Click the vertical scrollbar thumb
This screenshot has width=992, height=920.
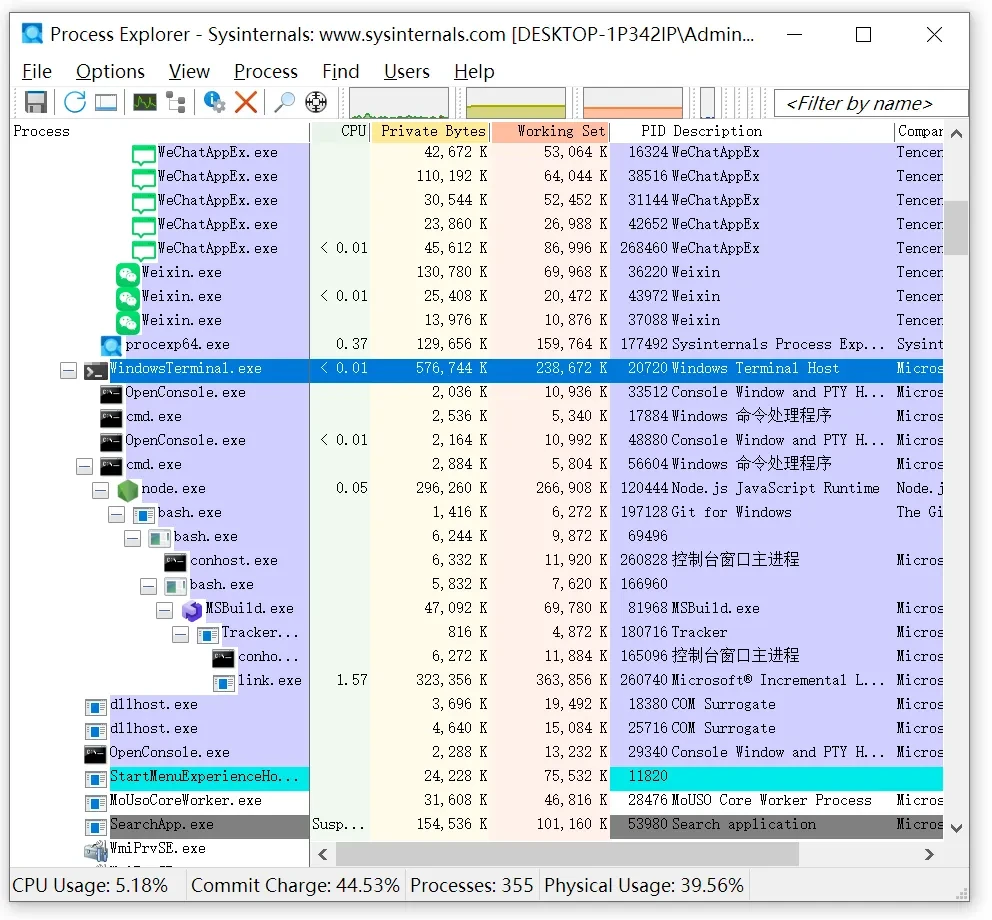[957, 228]
